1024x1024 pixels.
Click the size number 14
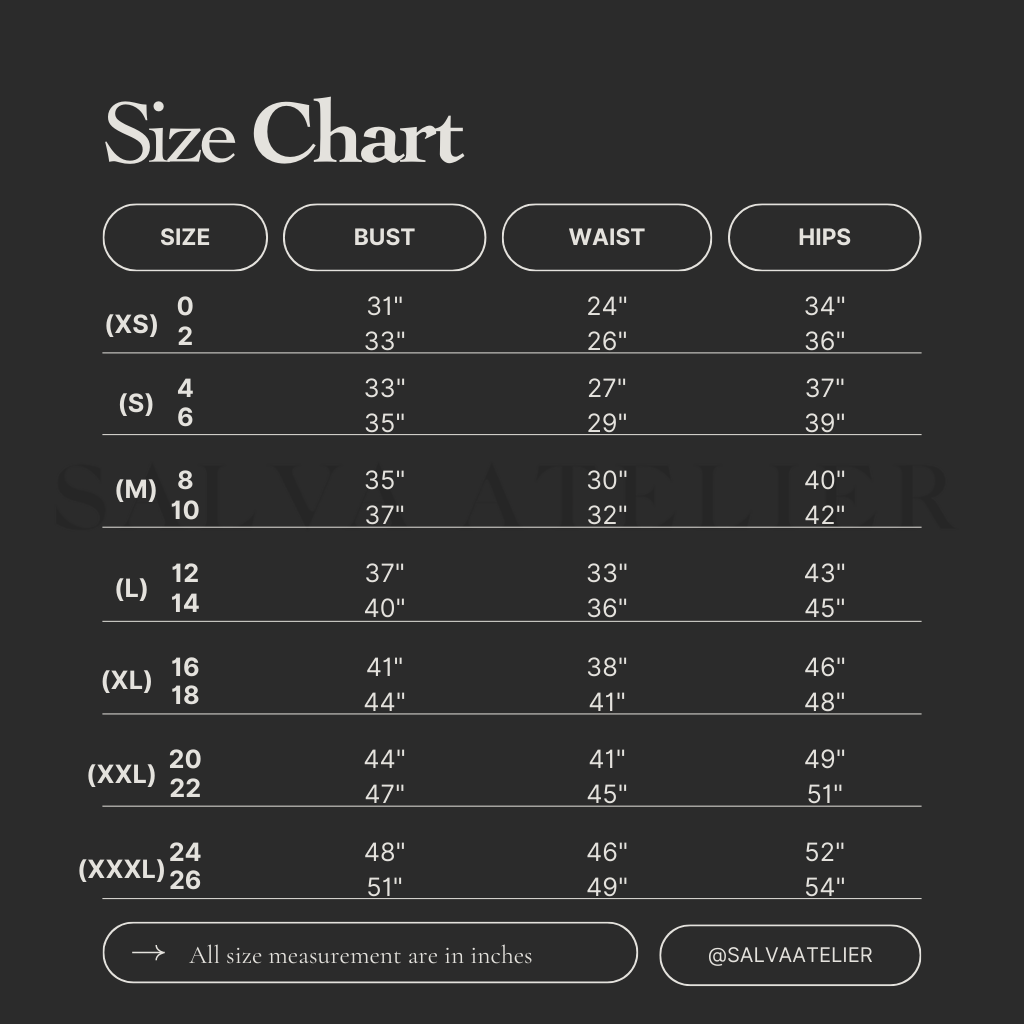[185, 603]
